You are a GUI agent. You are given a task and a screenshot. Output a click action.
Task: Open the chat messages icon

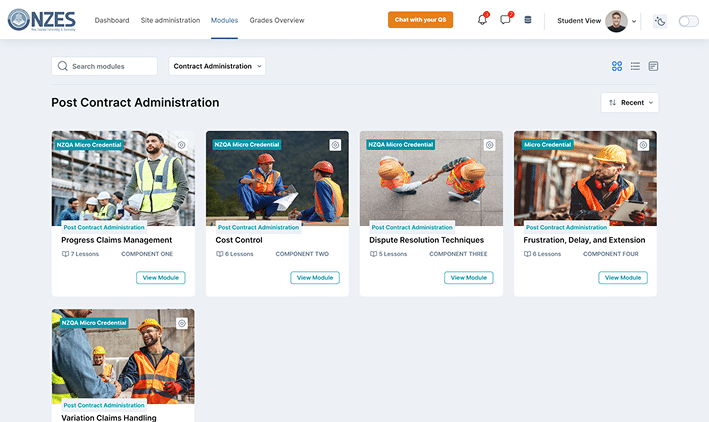point(505,20)
